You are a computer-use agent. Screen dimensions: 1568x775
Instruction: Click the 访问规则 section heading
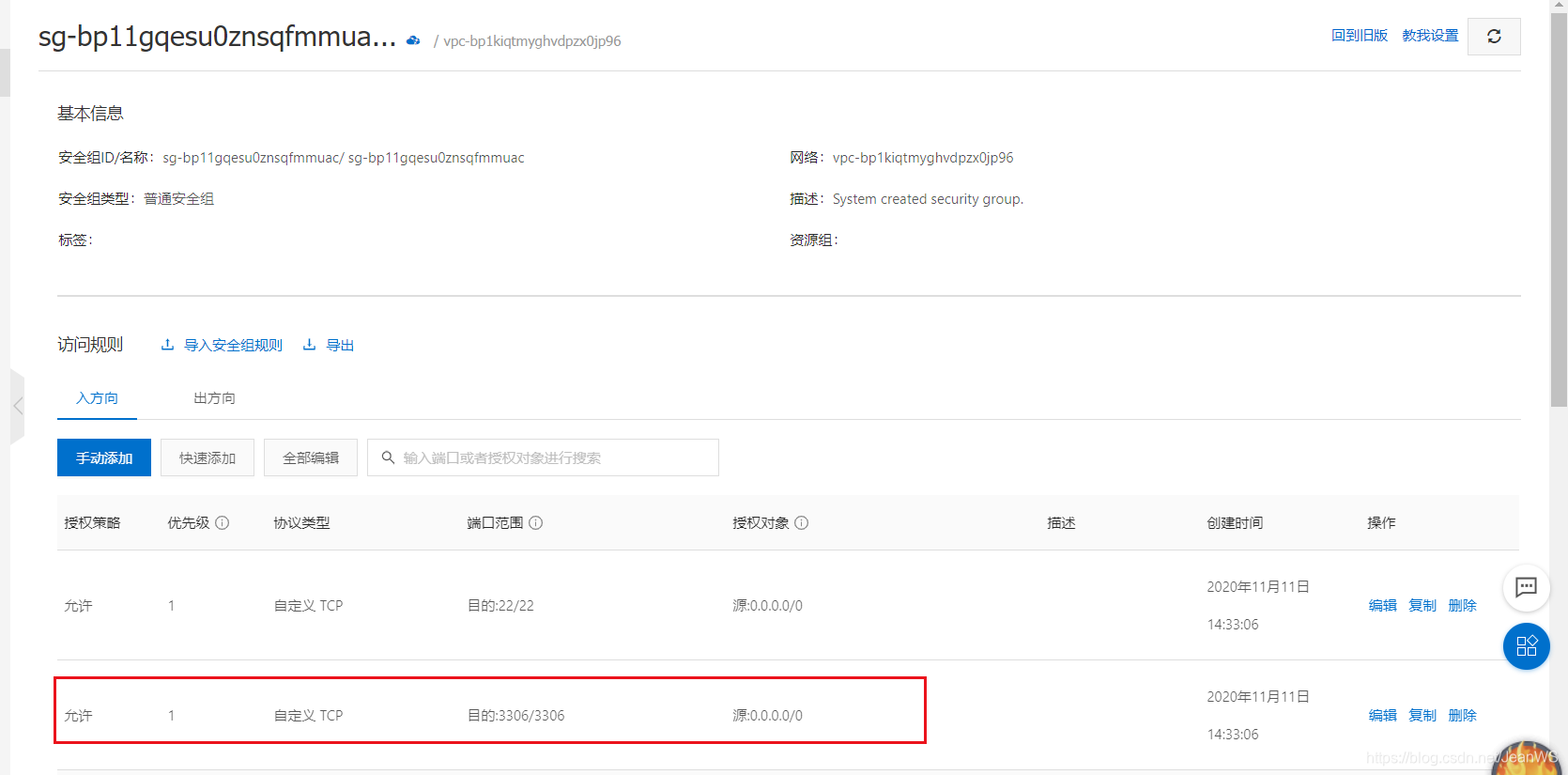point(90,345)
